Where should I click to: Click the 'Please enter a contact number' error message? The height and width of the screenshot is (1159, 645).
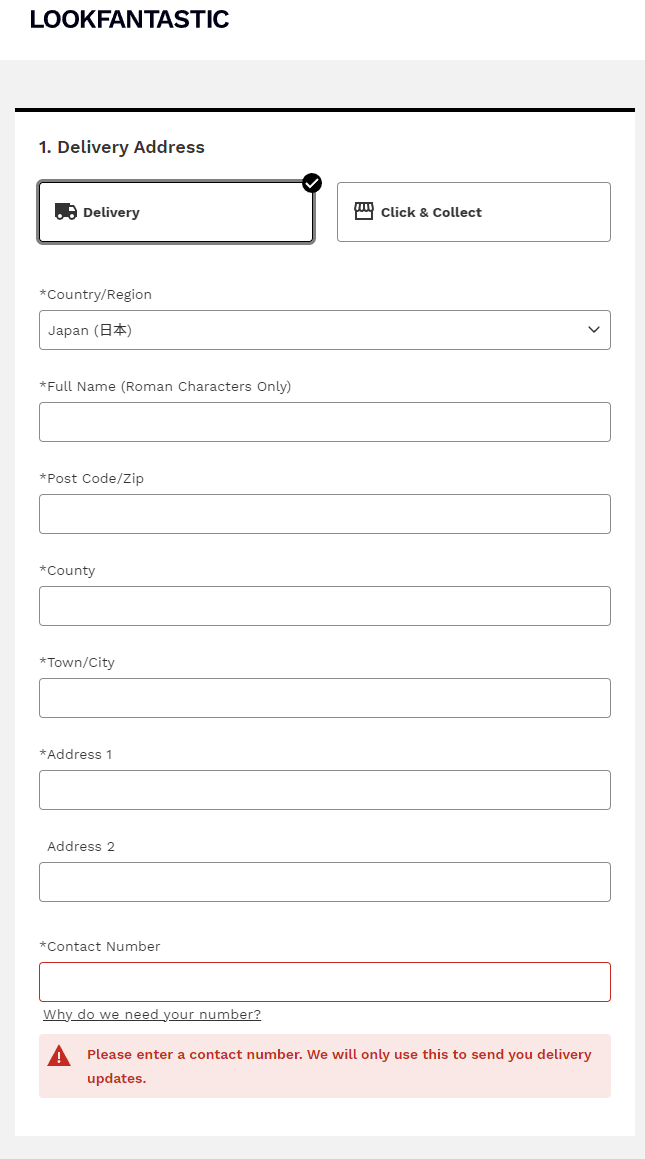[339, 1066]
